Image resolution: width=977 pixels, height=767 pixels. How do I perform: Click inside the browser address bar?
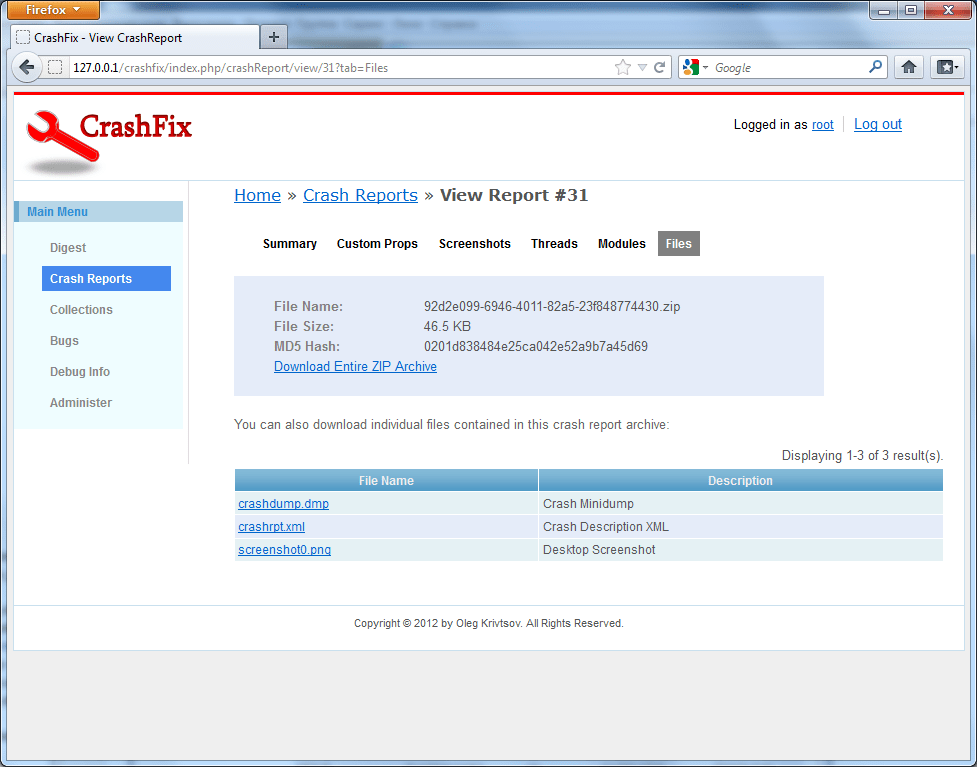(x=350, y=67)
